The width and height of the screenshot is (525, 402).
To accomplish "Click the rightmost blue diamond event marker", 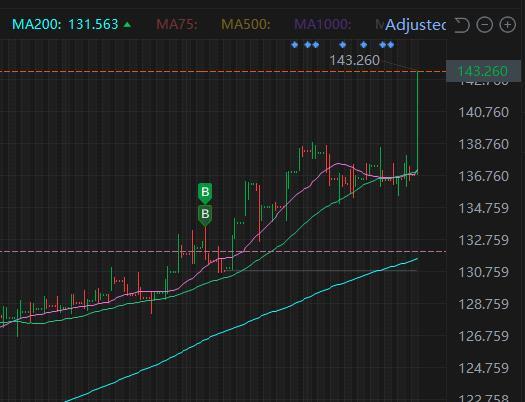I will [390, 45].
